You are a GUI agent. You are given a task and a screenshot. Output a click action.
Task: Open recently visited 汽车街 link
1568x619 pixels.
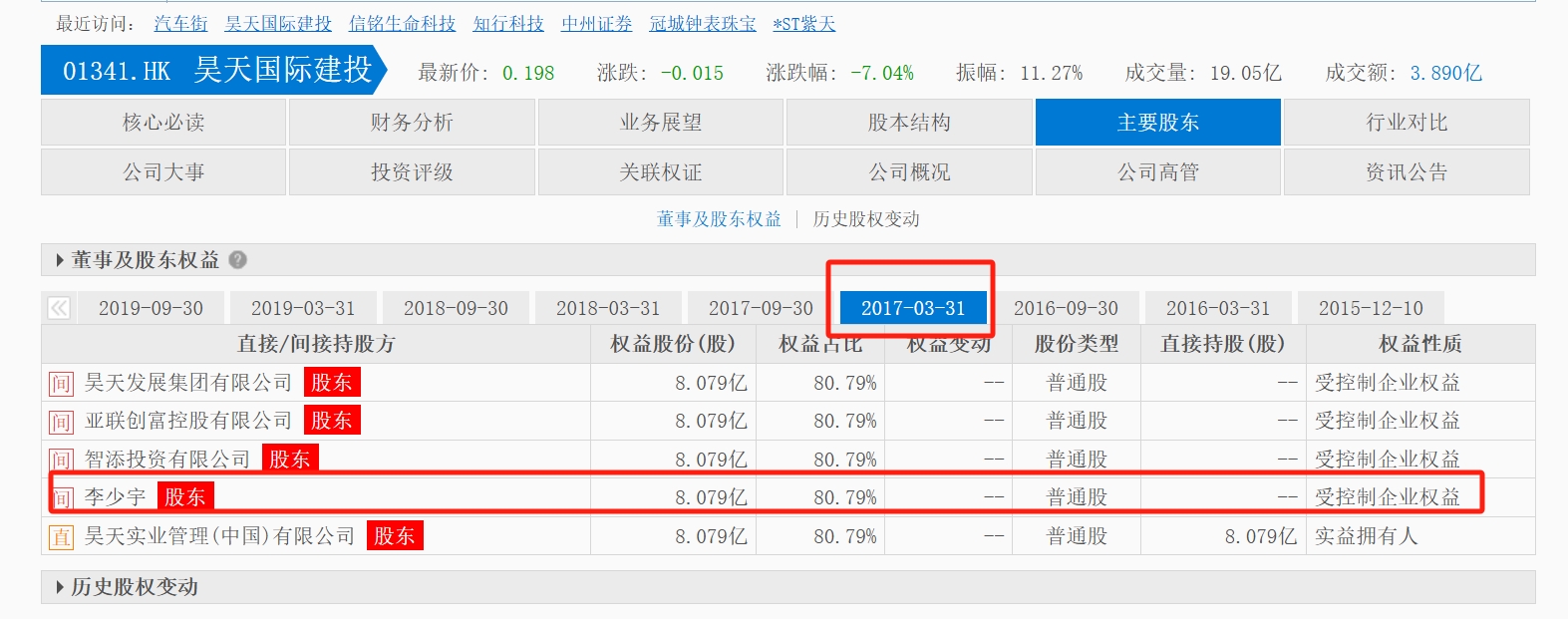181,23
